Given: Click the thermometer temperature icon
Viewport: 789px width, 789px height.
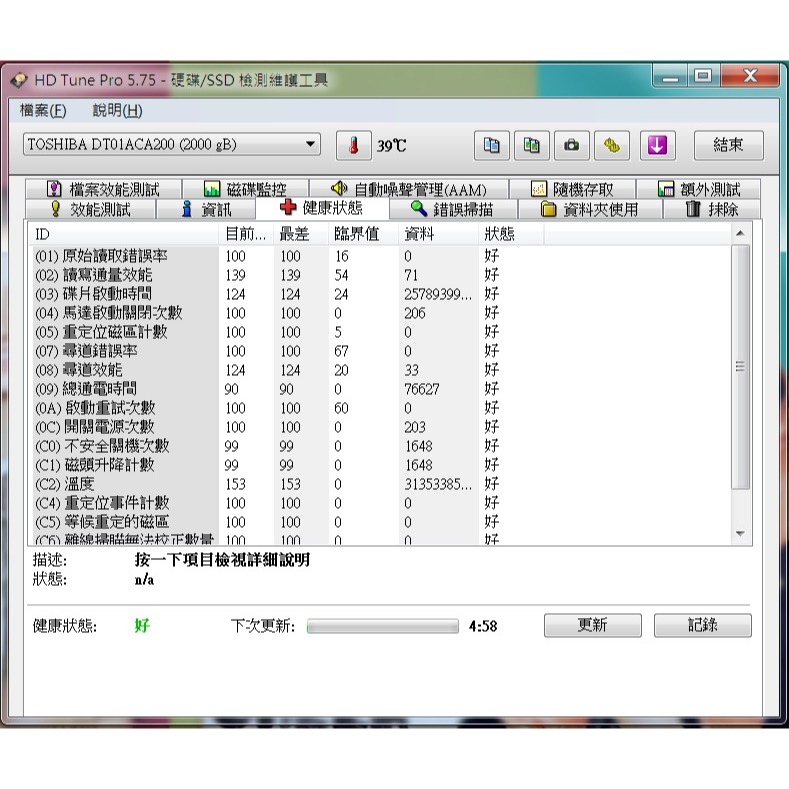Looking at the screenshot, I should pyautogui.click(x=354, y=145).
